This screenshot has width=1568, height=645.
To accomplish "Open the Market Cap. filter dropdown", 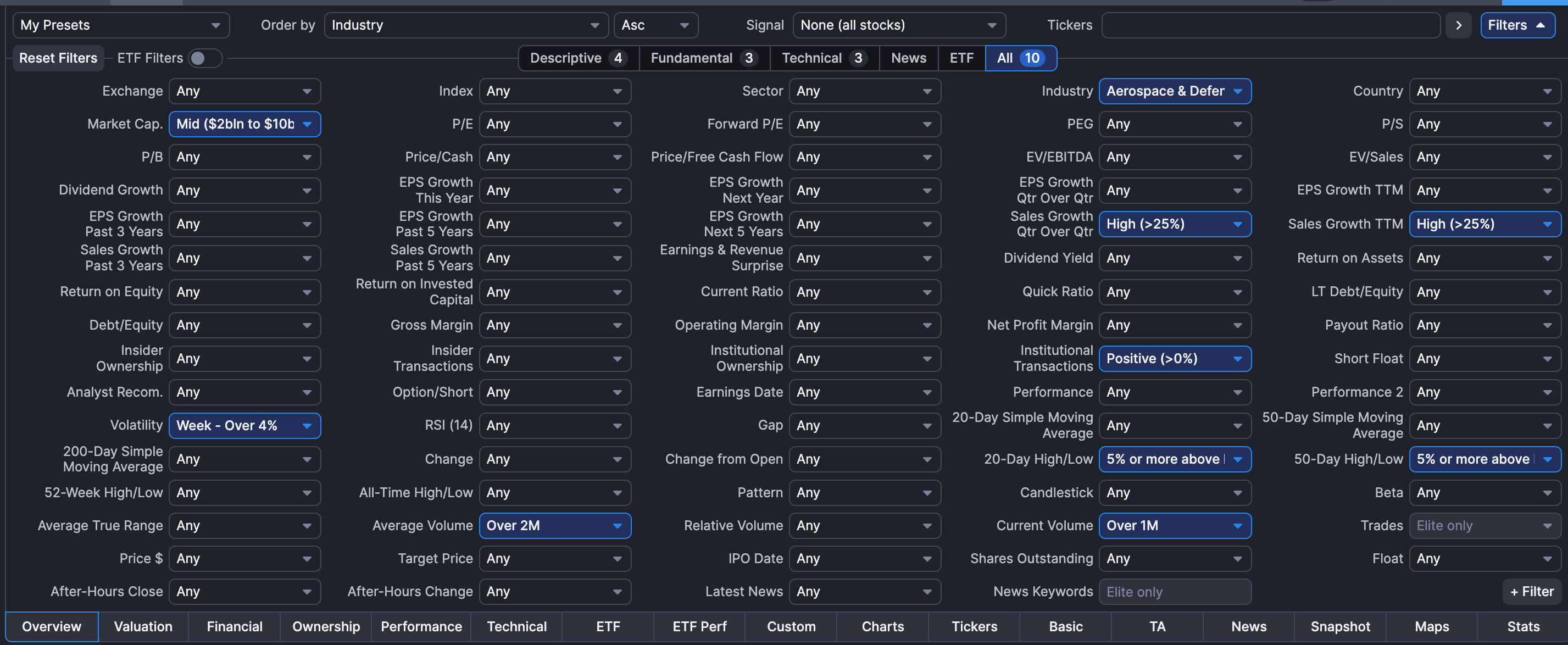I will coord(244,124).
